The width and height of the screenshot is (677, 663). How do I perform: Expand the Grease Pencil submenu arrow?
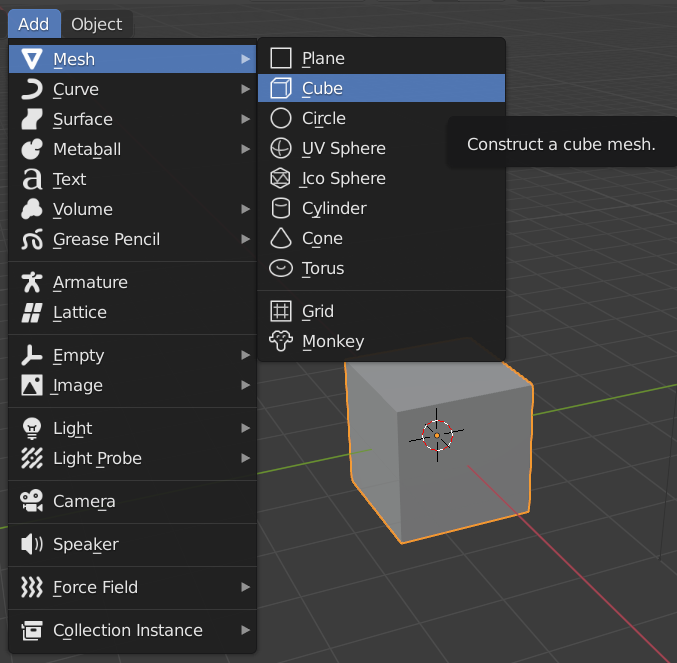(245, 239)
